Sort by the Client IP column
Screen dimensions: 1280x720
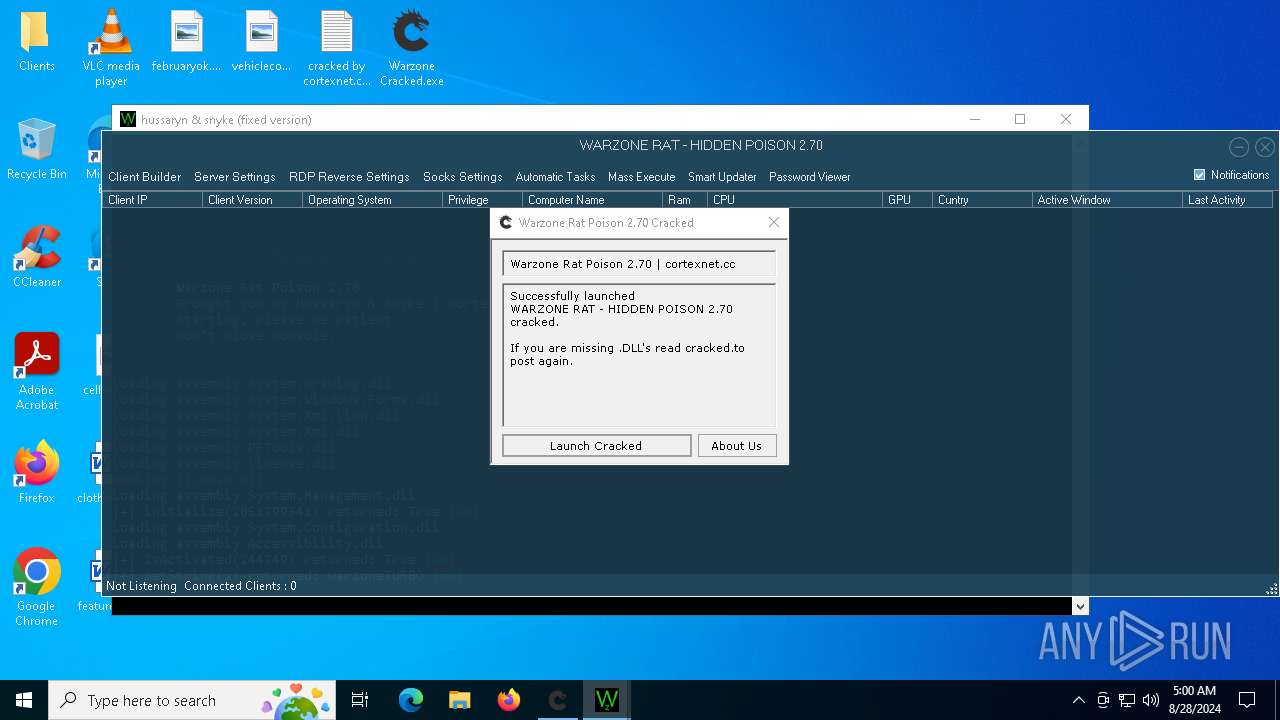click(152, 200)
